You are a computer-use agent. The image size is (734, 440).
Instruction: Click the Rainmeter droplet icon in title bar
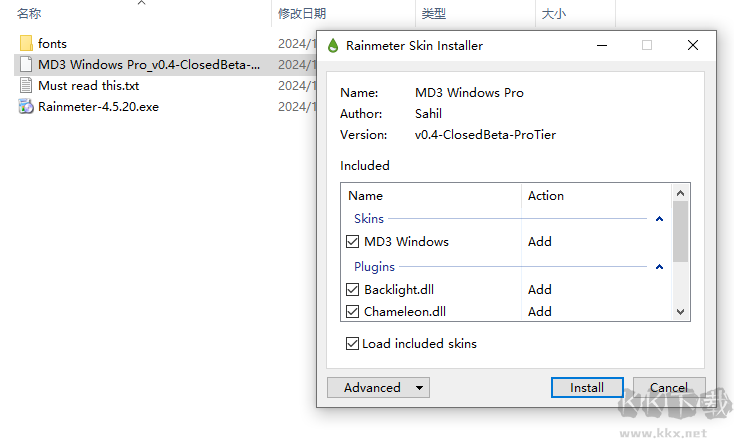click(x=333, y=45)
